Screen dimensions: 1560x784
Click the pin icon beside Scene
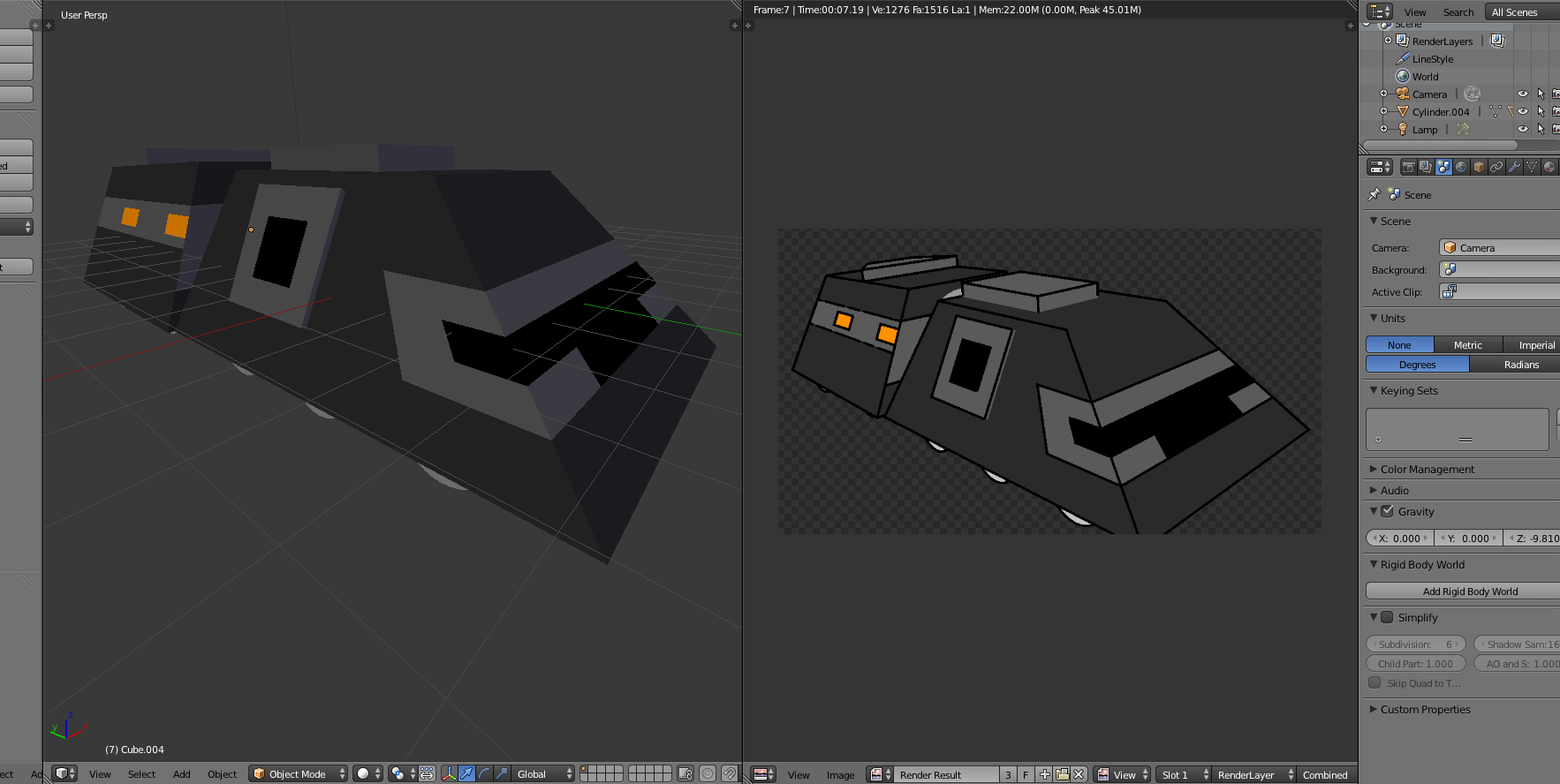(1374, 194)
